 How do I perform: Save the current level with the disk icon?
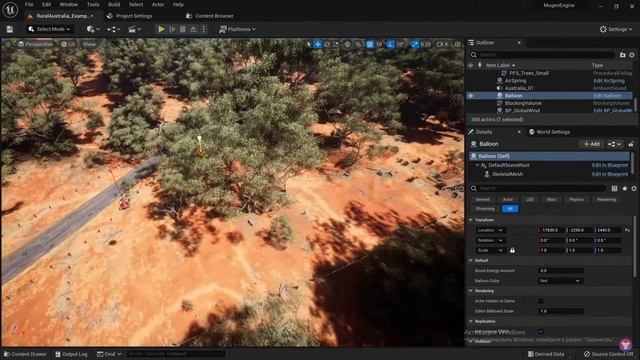coord(9,29)
